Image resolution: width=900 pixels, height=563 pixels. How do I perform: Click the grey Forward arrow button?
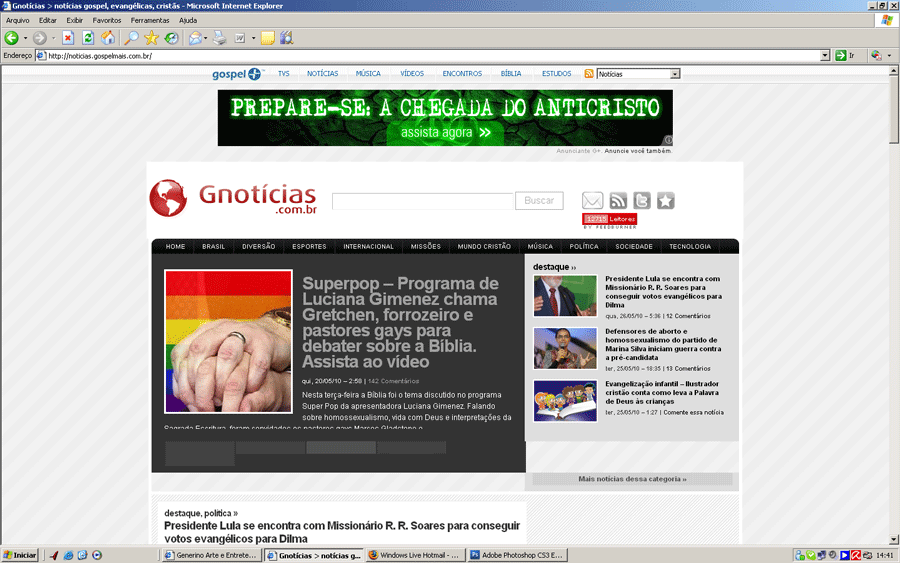click(40, 38)
